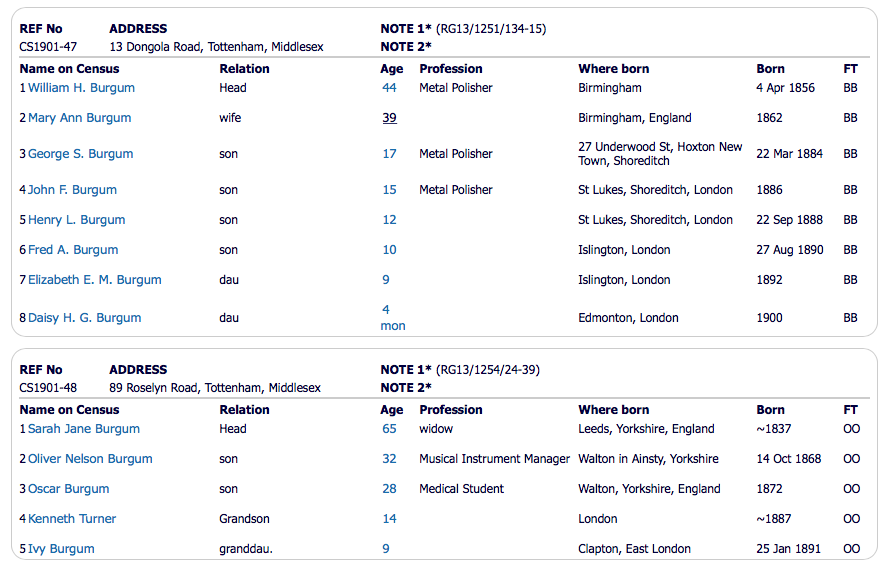Open the Ivy Burgum name link
Viewport: 895px width, 570px height.
[61, 549]
